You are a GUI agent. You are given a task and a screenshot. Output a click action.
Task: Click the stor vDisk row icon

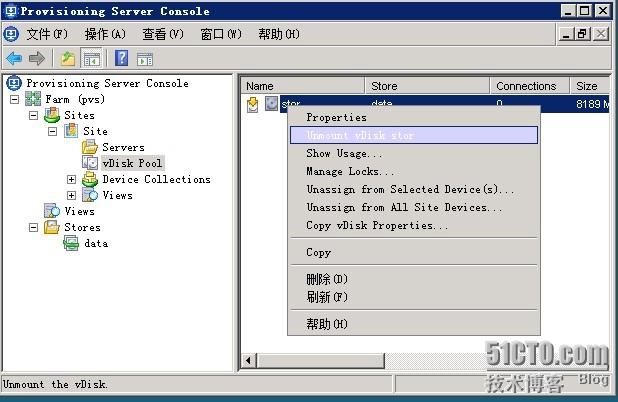[271, 104]
